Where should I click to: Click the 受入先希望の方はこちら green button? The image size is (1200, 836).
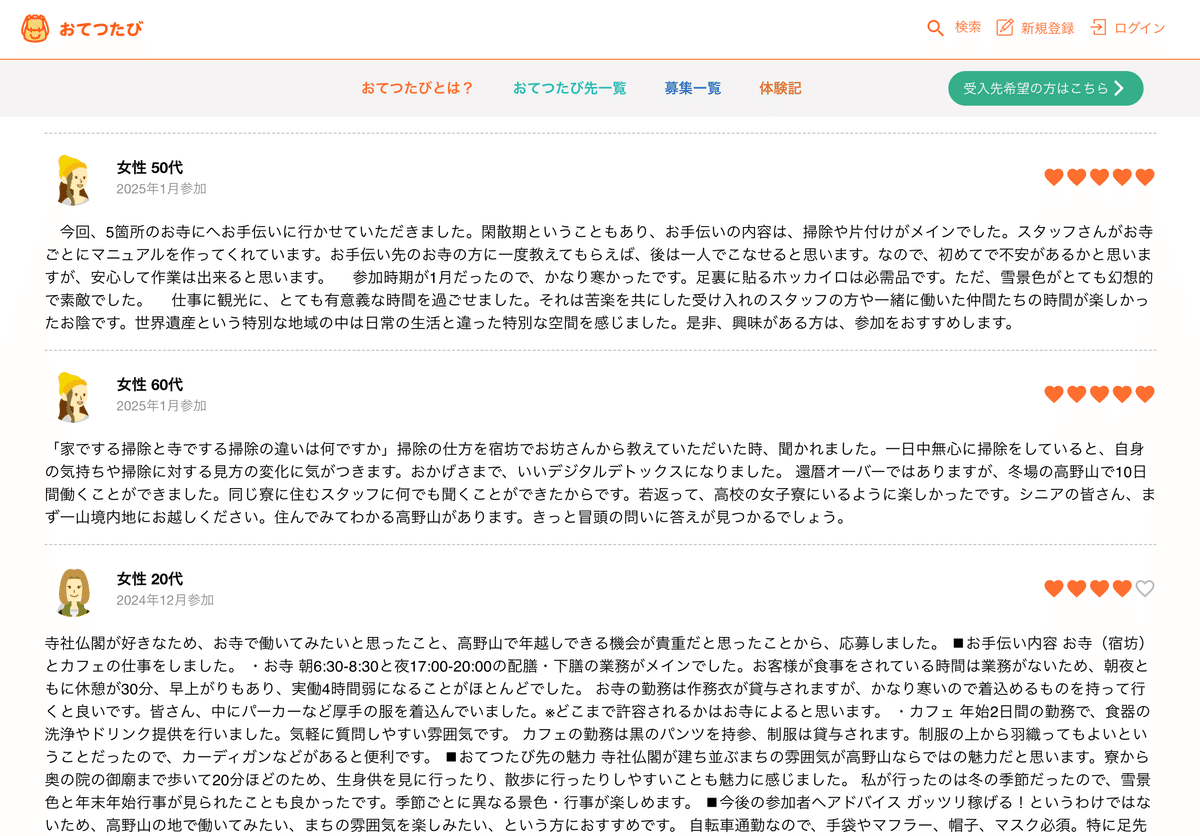point(1045,88)
